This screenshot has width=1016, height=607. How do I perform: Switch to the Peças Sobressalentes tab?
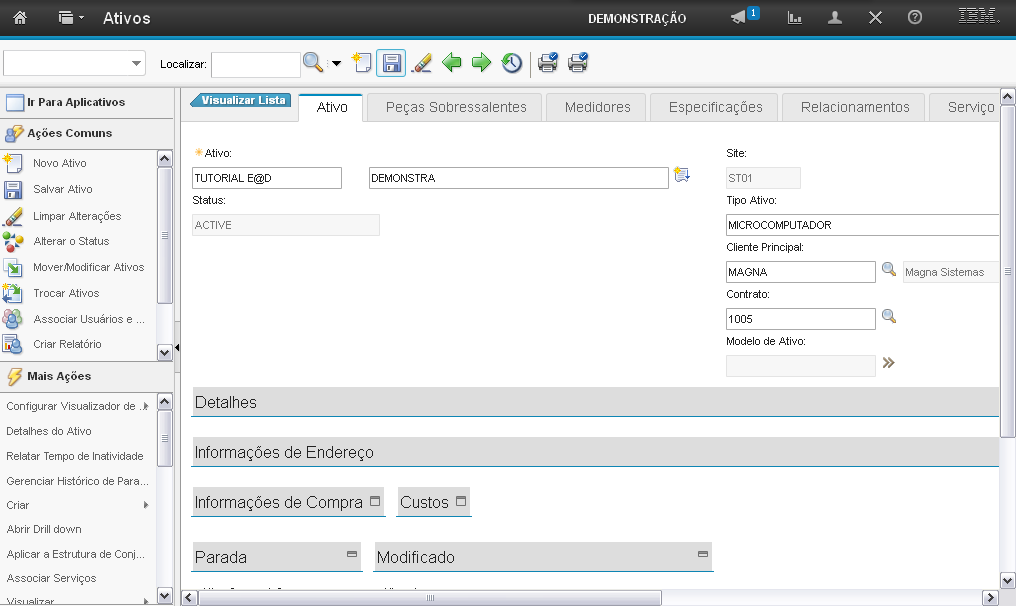(x=455, y=107)
